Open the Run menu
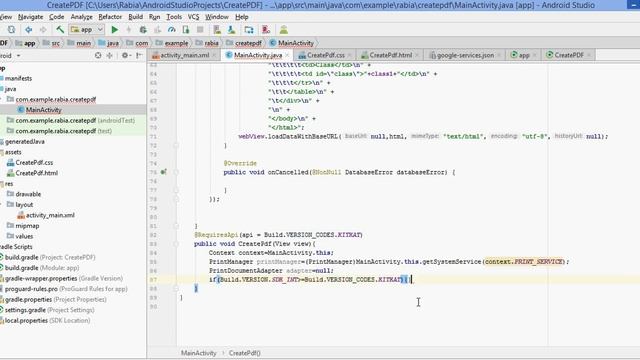This screenshot has width=640, height=360. 154,17
